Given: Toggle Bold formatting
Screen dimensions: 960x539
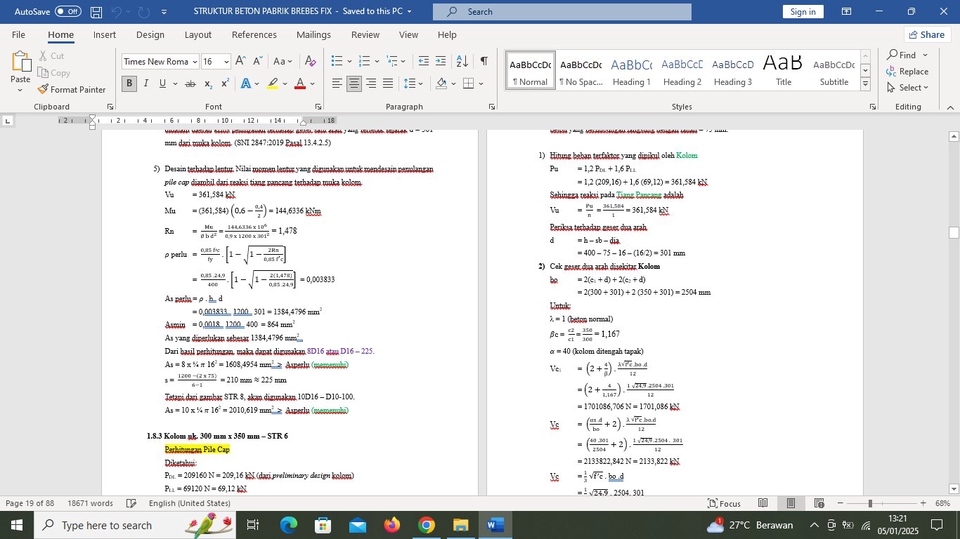Looking at the screenshot, I should 129,83.
